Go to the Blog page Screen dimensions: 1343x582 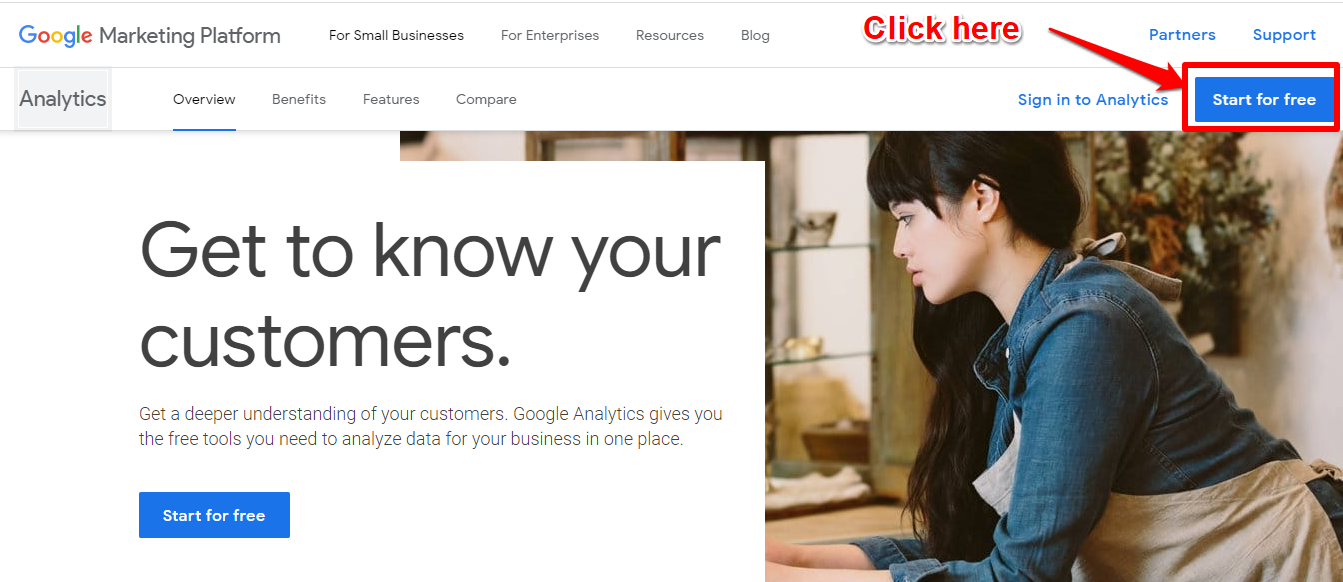click(x=755, y=35)
